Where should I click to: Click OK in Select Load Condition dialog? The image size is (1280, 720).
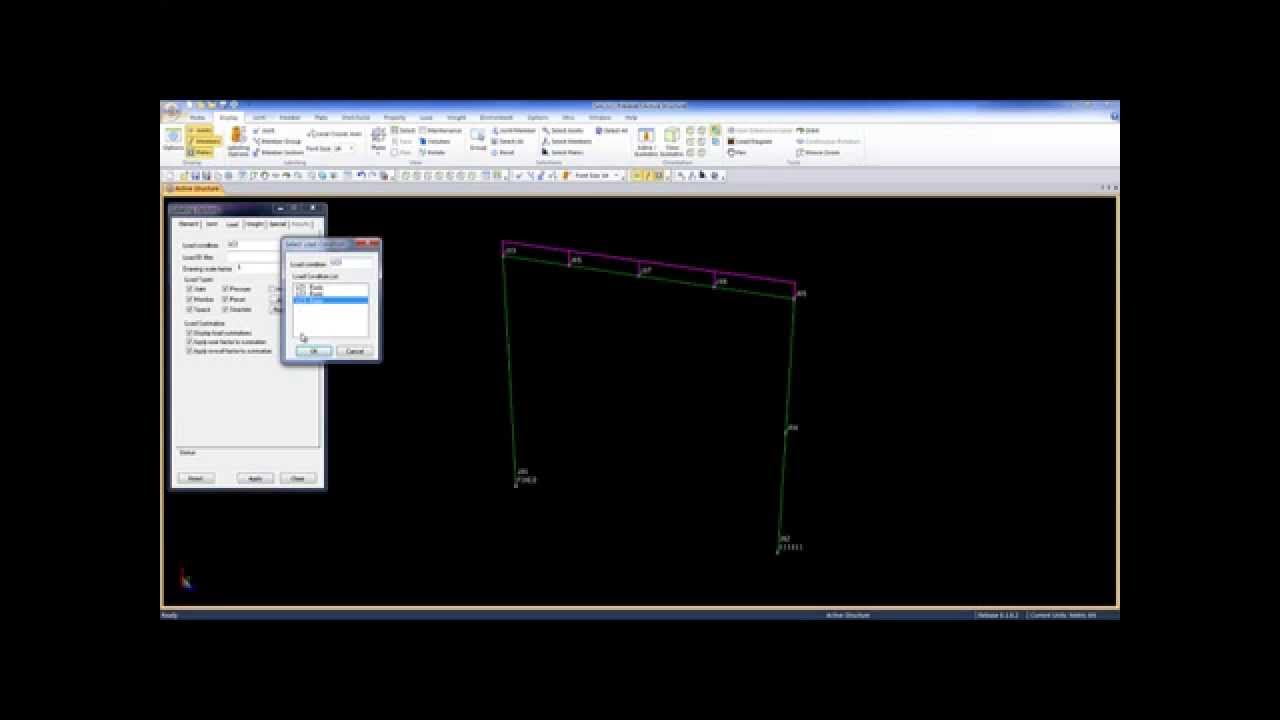313,351
